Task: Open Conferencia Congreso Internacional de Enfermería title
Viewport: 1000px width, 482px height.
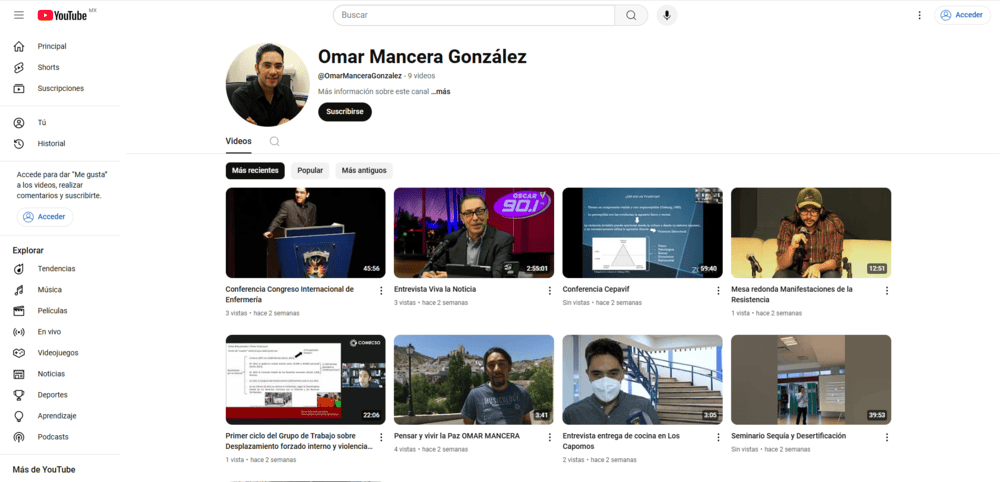Action: 290,294
